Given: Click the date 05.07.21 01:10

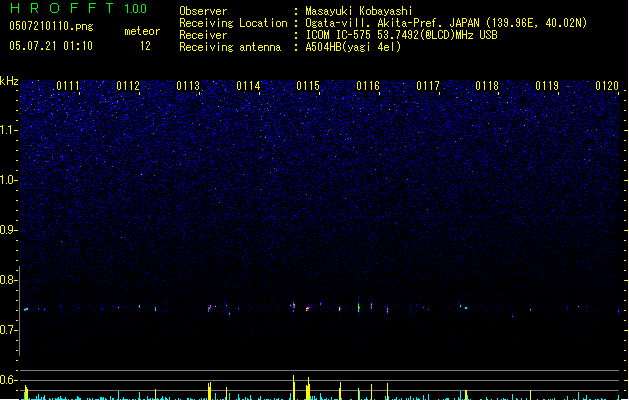Looking at the screenshot, I should [51, 46].
